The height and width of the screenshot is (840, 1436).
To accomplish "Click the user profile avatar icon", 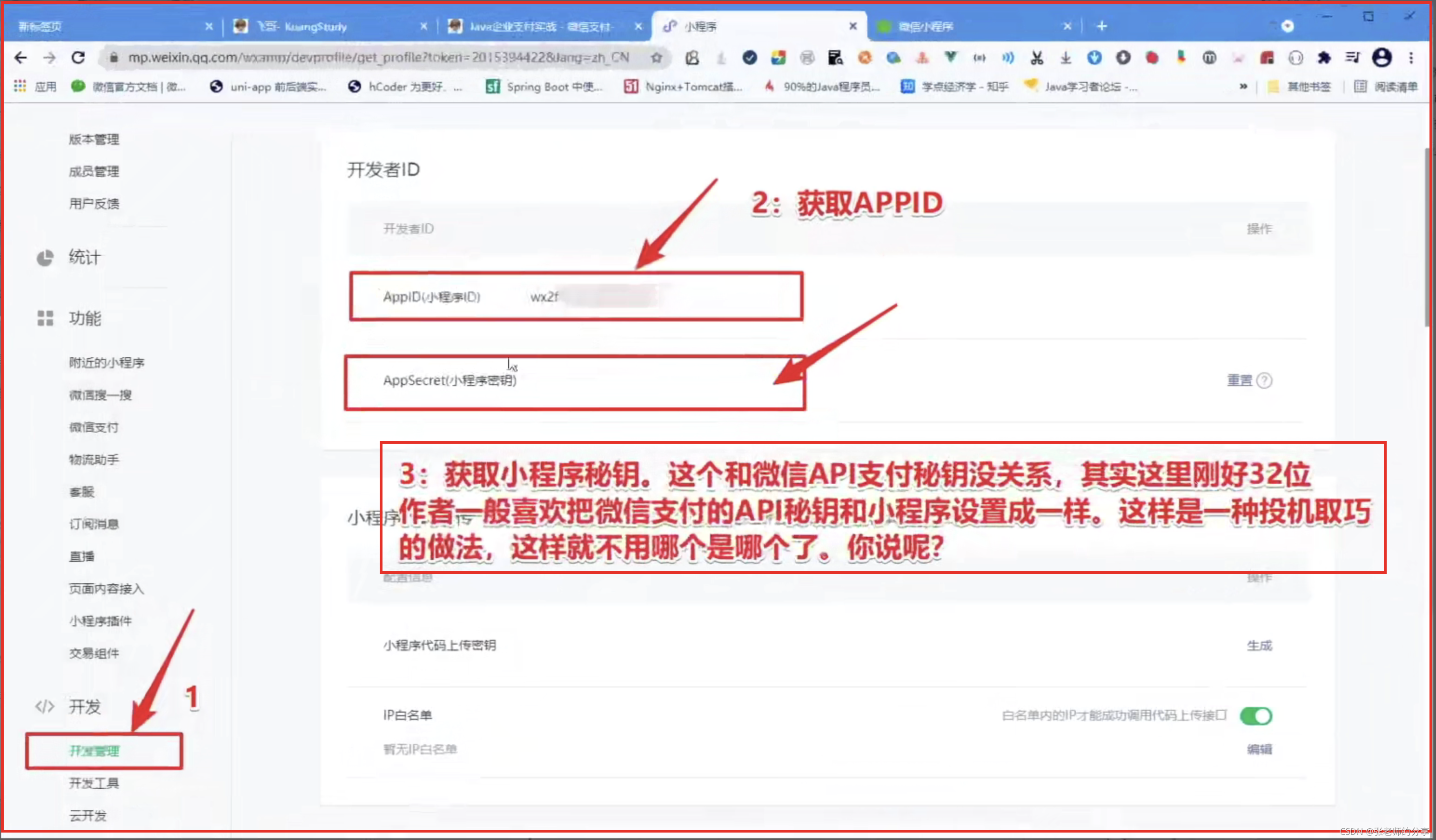I will [1381, 58].
